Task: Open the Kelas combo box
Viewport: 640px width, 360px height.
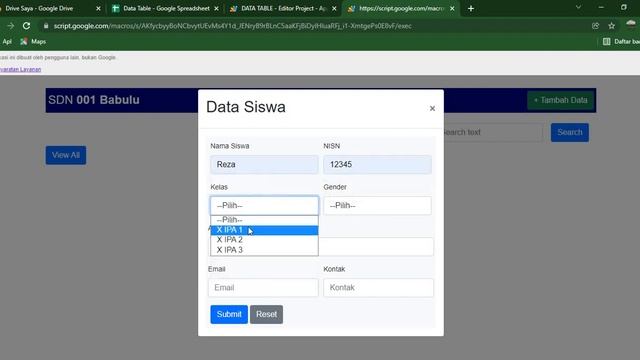Action: tap(264, 206)
